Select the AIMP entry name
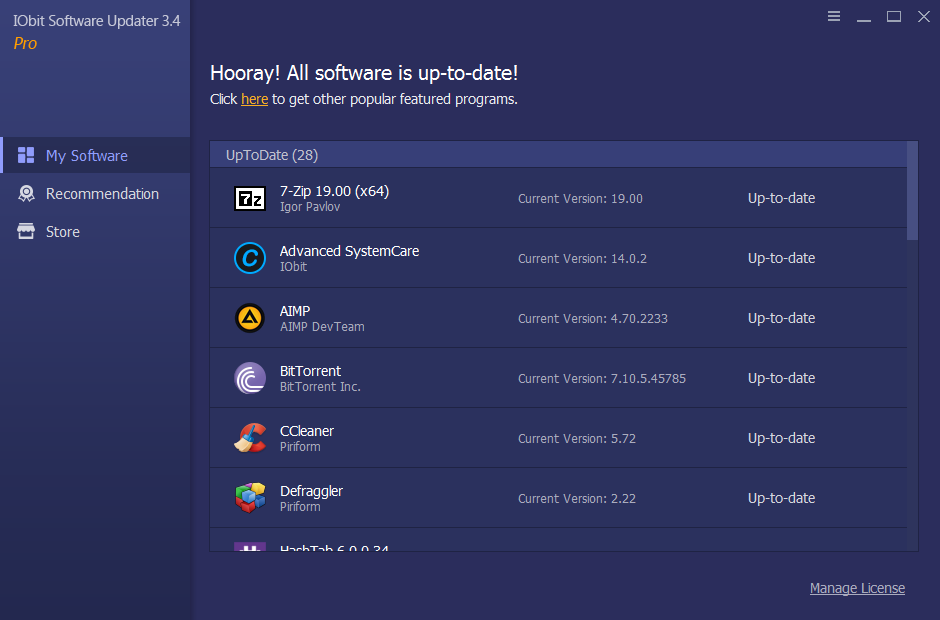This screenshot has width=940, height=620. (295, 311)
